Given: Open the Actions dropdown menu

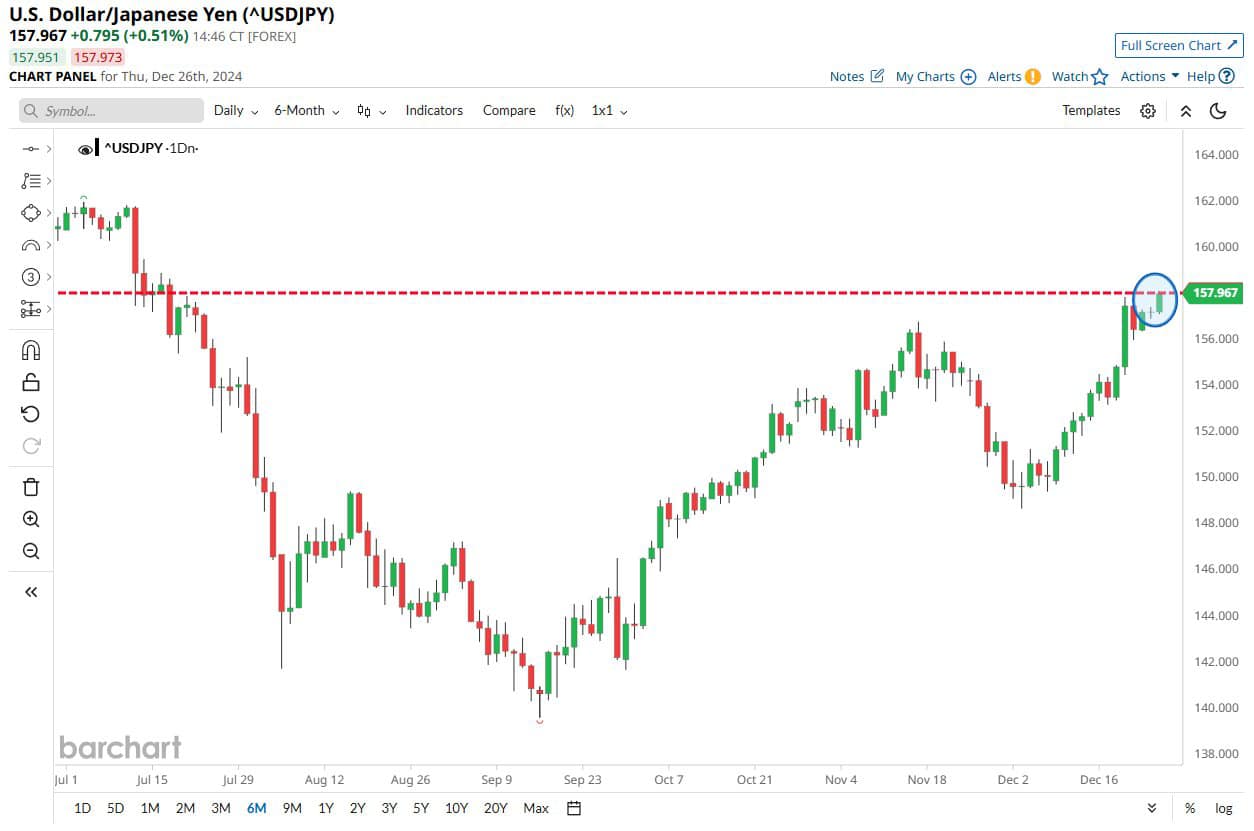Looking at the screenshot, I should [x=1149, y=76].
